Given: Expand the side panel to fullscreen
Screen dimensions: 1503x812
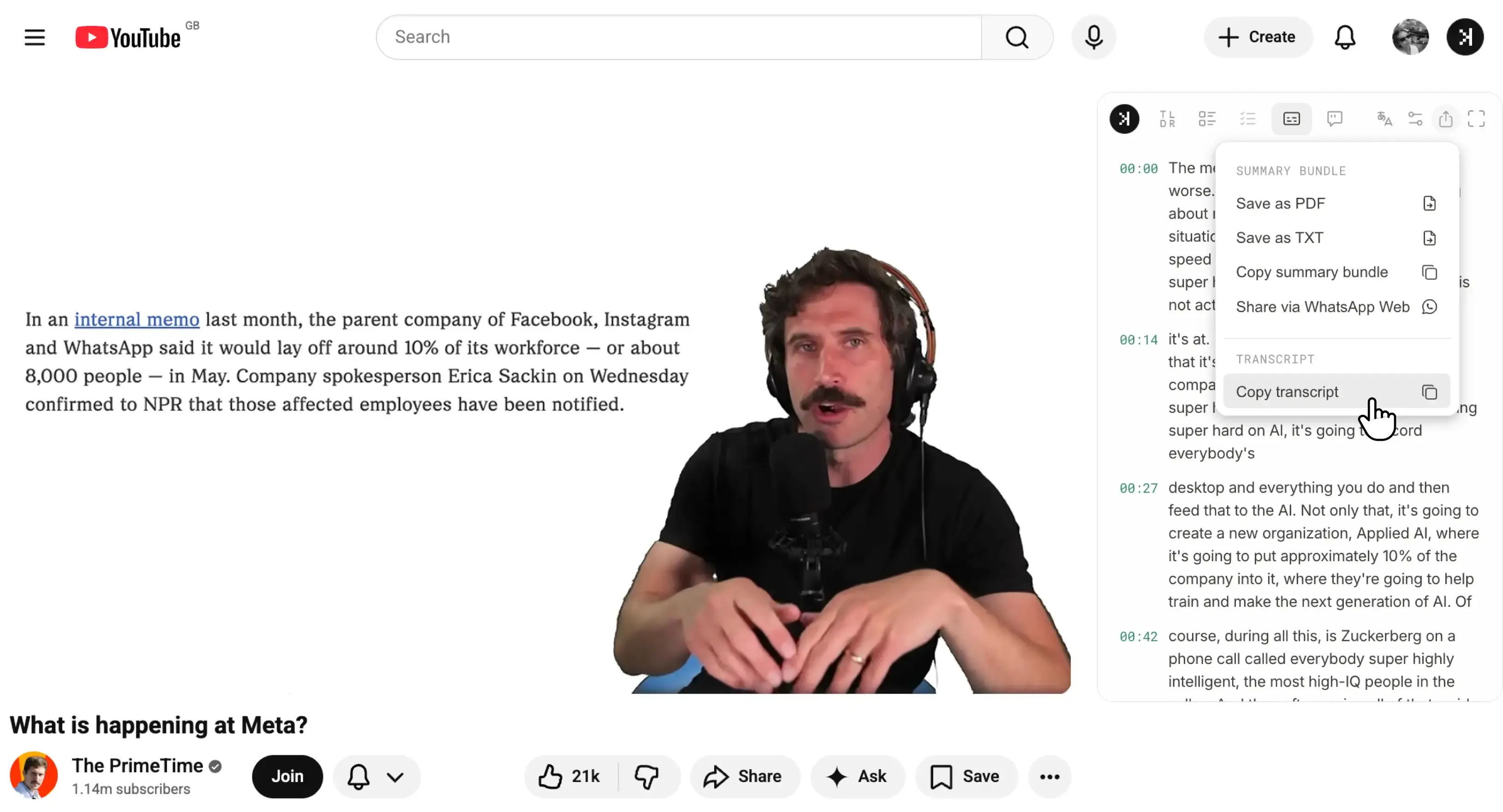Looking at the screenshot, I should click(x=1476, y=119).
